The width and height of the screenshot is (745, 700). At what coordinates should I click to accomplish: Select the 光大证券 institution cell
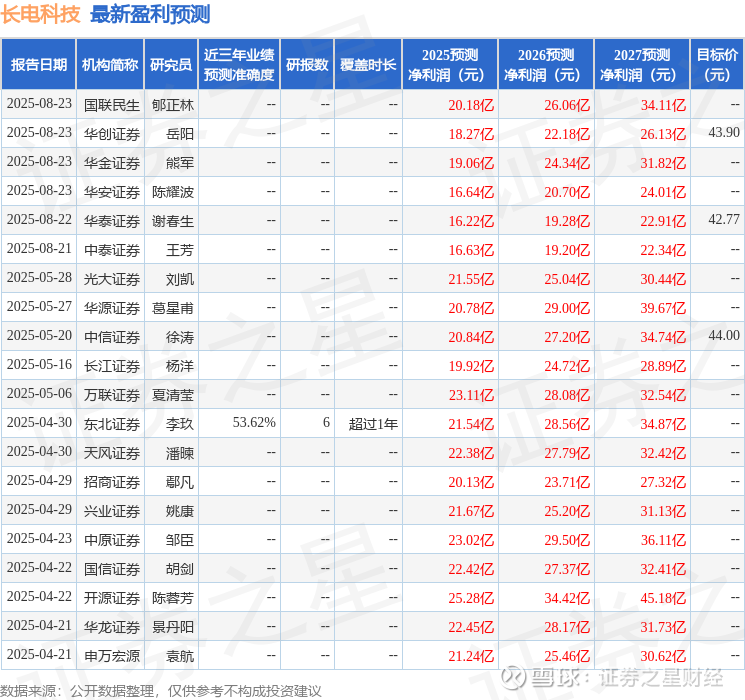click(x=112, y=279)
